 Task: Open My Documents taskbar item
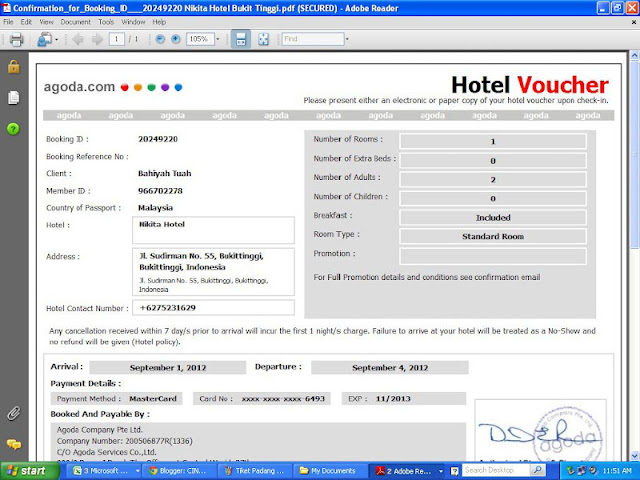[x=330, y=471]
